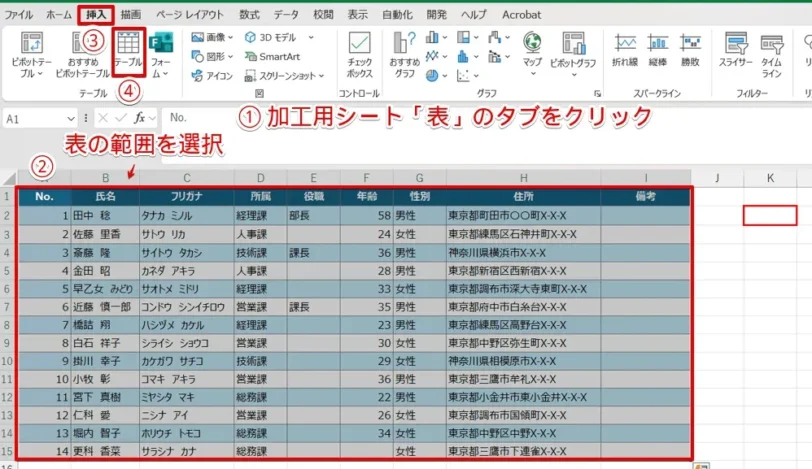This screenshot has height=469, width=812.
Task: Insert a スライサー filter
Action: click(x=735, y=50)
